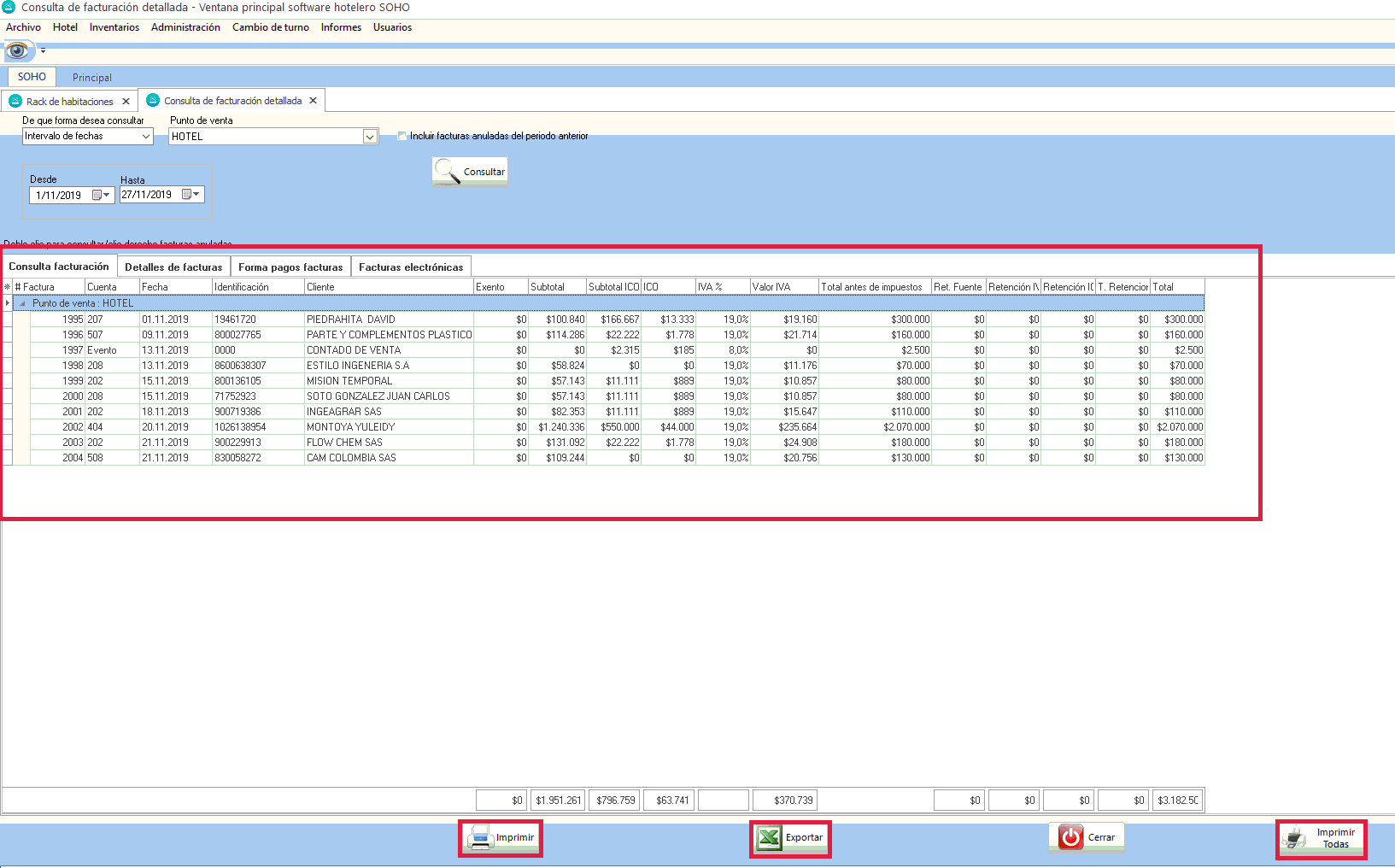
Task: Switch to Facturas electrónicas tab
Action: coord(411,267)
